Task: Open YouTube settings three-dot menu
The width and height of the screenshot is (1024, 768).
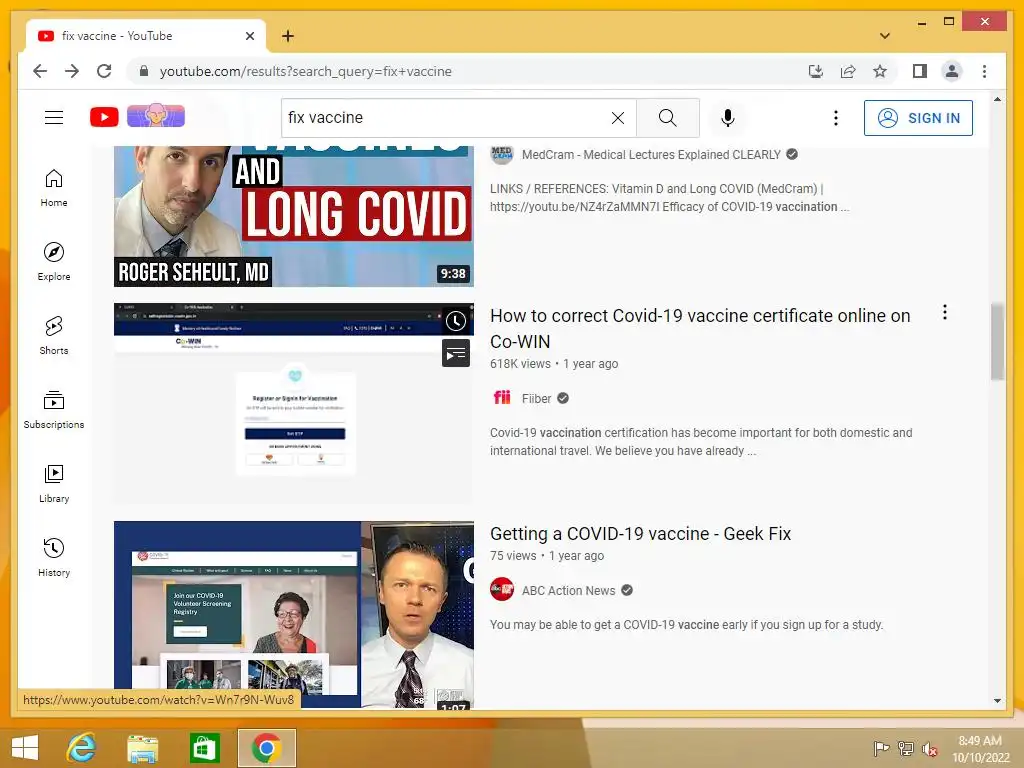Action: [x=835, y=118]
